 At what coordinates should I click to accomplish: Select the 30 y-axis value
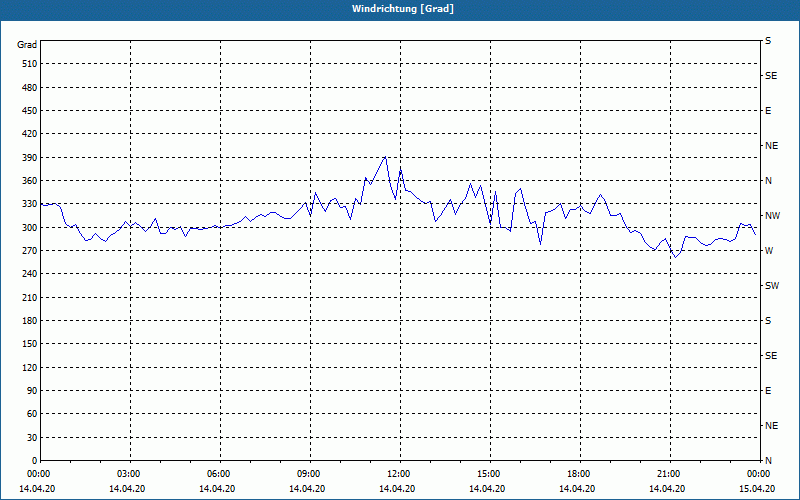point(32,438)
